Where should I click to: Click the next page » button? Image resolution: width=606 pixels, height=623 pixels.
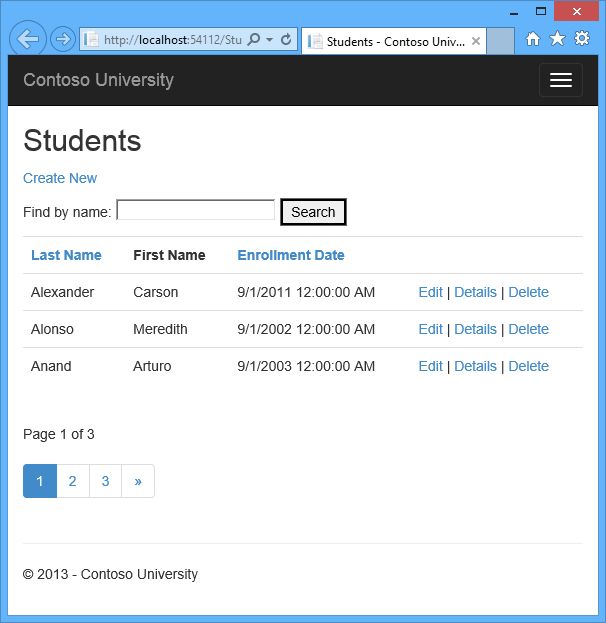point(138,481)
